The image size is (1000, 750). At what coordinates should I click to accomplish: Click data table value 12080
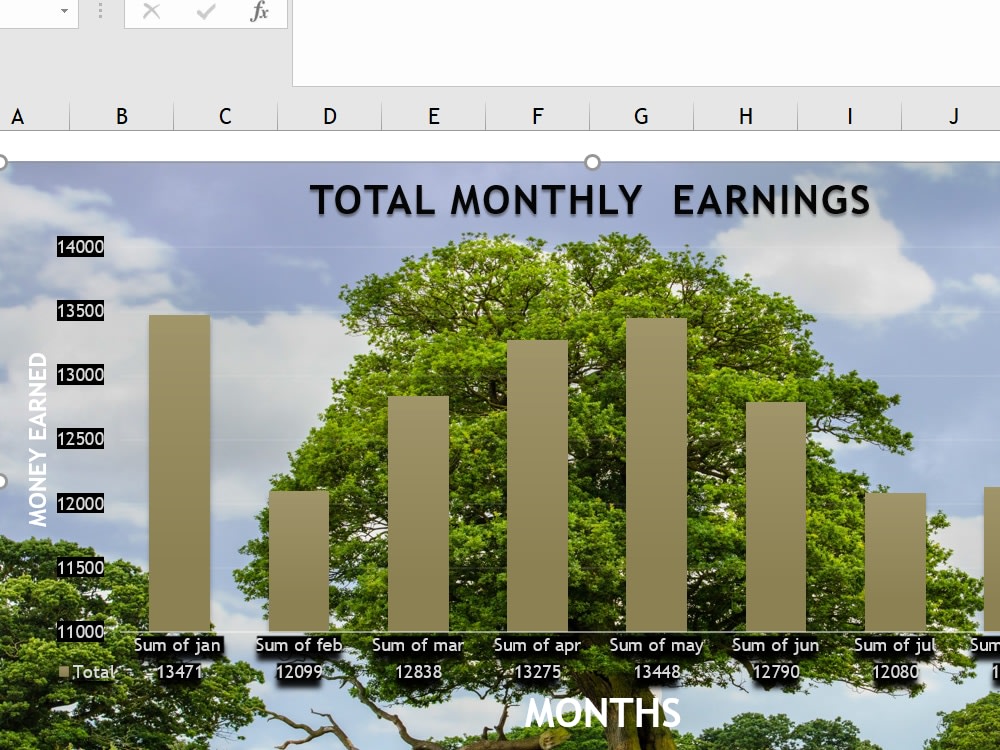pyautogui.click(x=895, y=672)
